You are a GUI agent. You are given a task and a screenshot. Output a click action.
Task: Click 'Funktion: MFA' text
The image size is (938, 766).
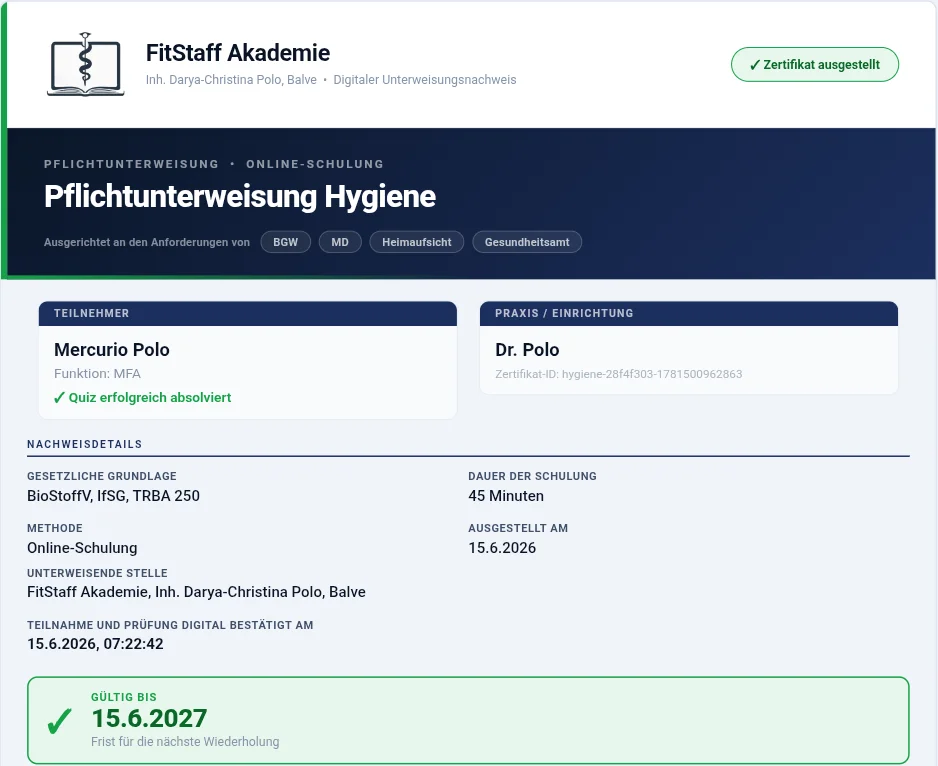point(97,374)
